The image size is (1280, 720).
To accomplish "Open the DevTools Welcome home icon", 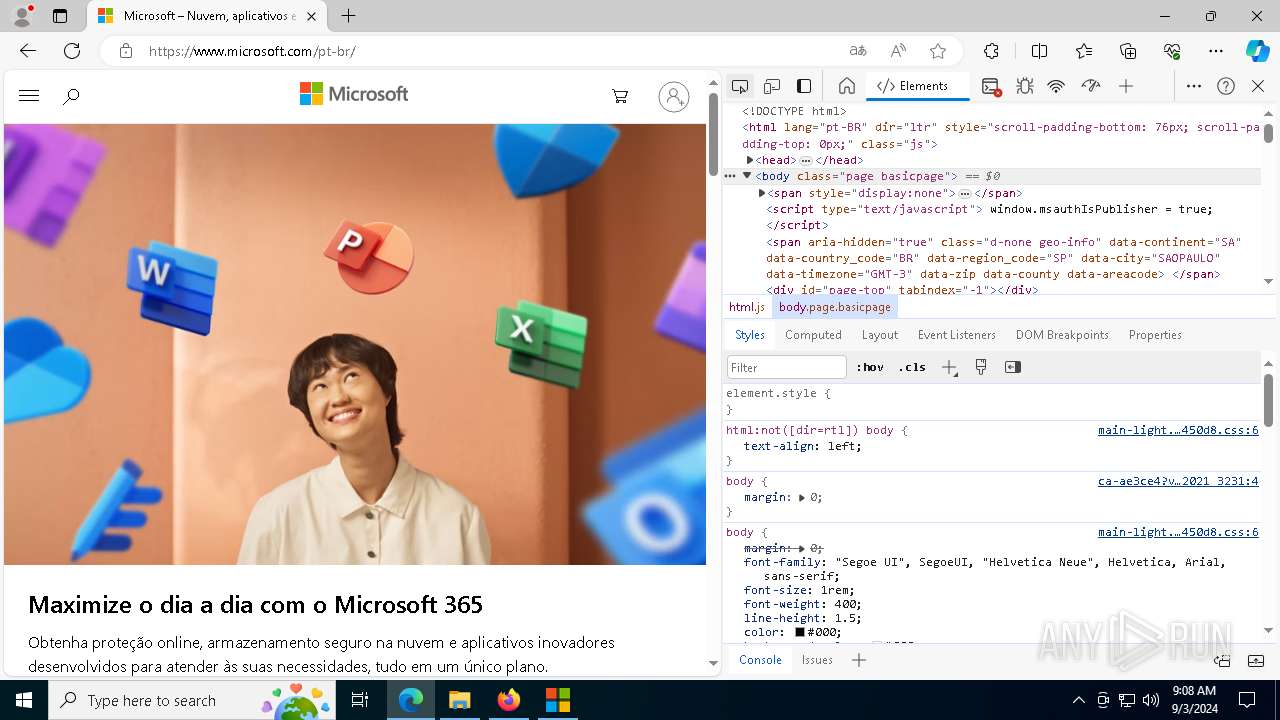I will [x=846, y=86].
